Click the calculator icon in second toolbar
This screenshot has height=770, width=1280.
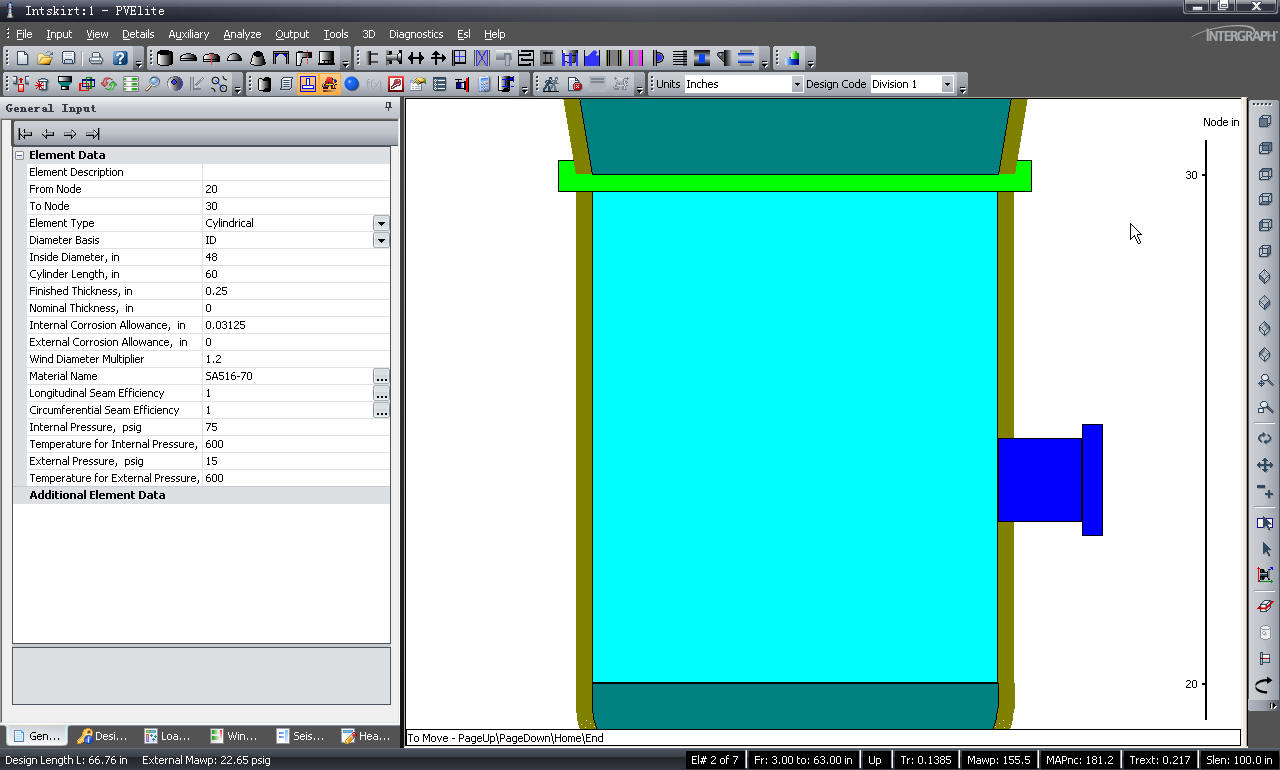pos(484,84)
